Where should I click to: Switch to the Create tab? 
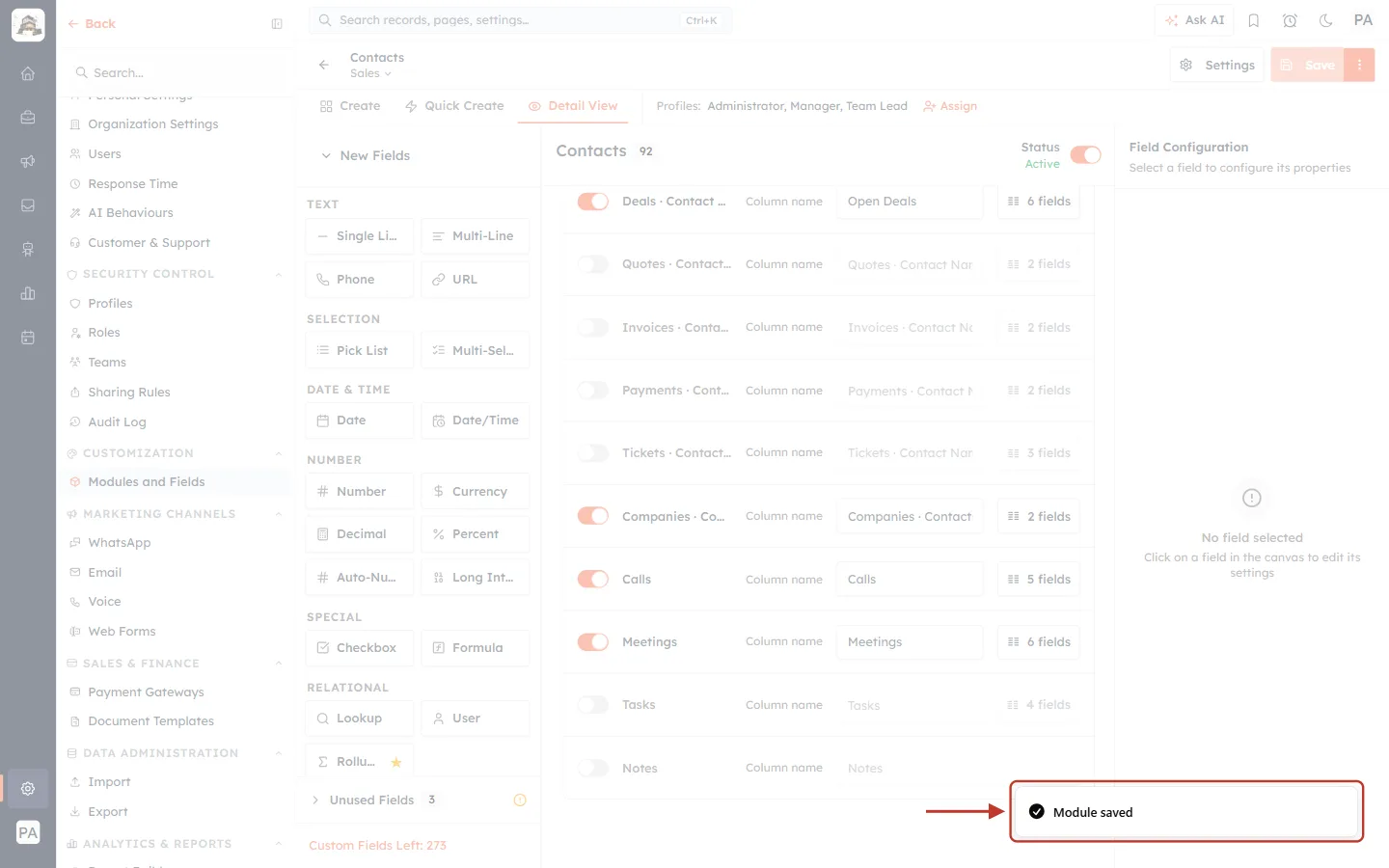click(x=350, y=106)
